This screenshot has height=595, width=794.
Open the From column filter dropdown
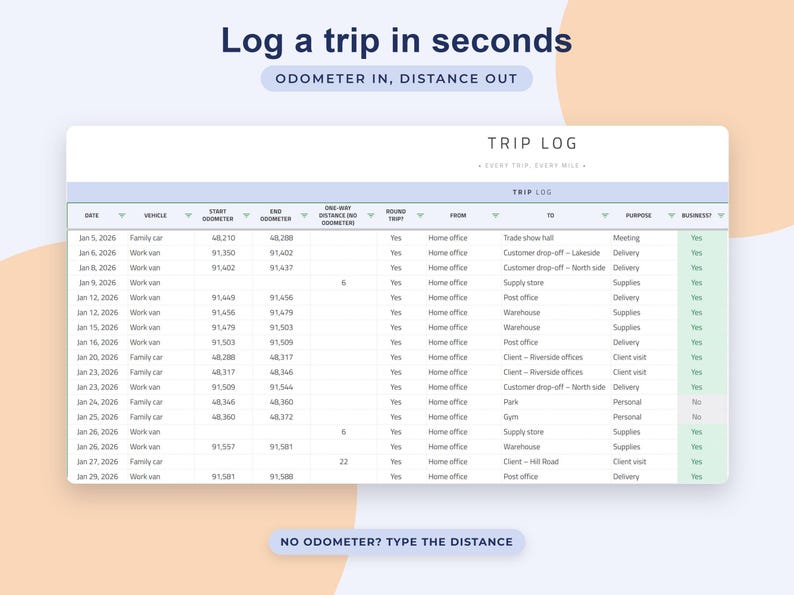(x=495, y=216)
